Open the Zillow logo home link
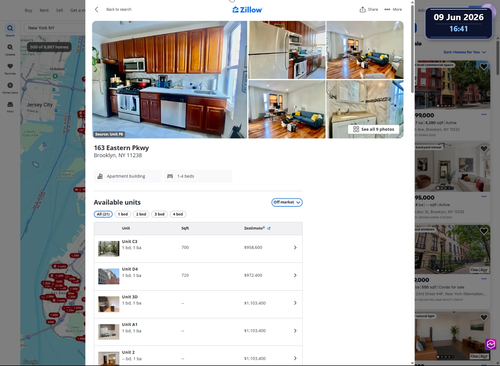Screen dimensions: 500x366 pos(247,10)
